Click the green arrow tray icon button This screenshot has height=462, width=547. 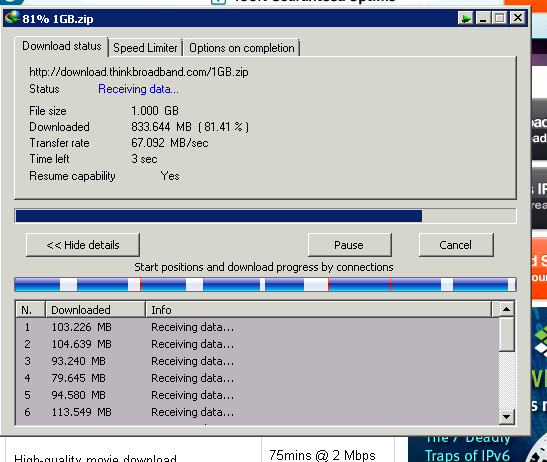coord(465,18)
